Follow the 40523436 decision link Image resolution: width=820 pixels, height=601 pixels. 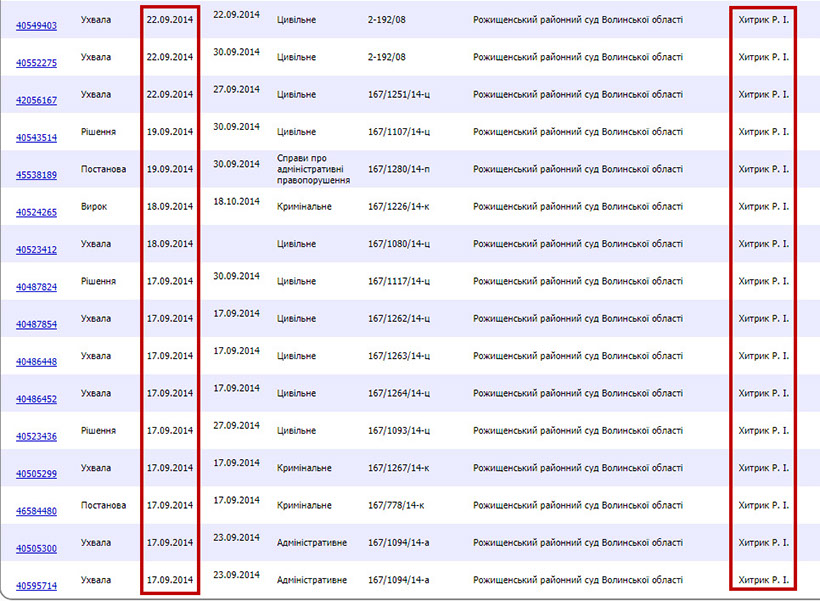tap(36, 436)
